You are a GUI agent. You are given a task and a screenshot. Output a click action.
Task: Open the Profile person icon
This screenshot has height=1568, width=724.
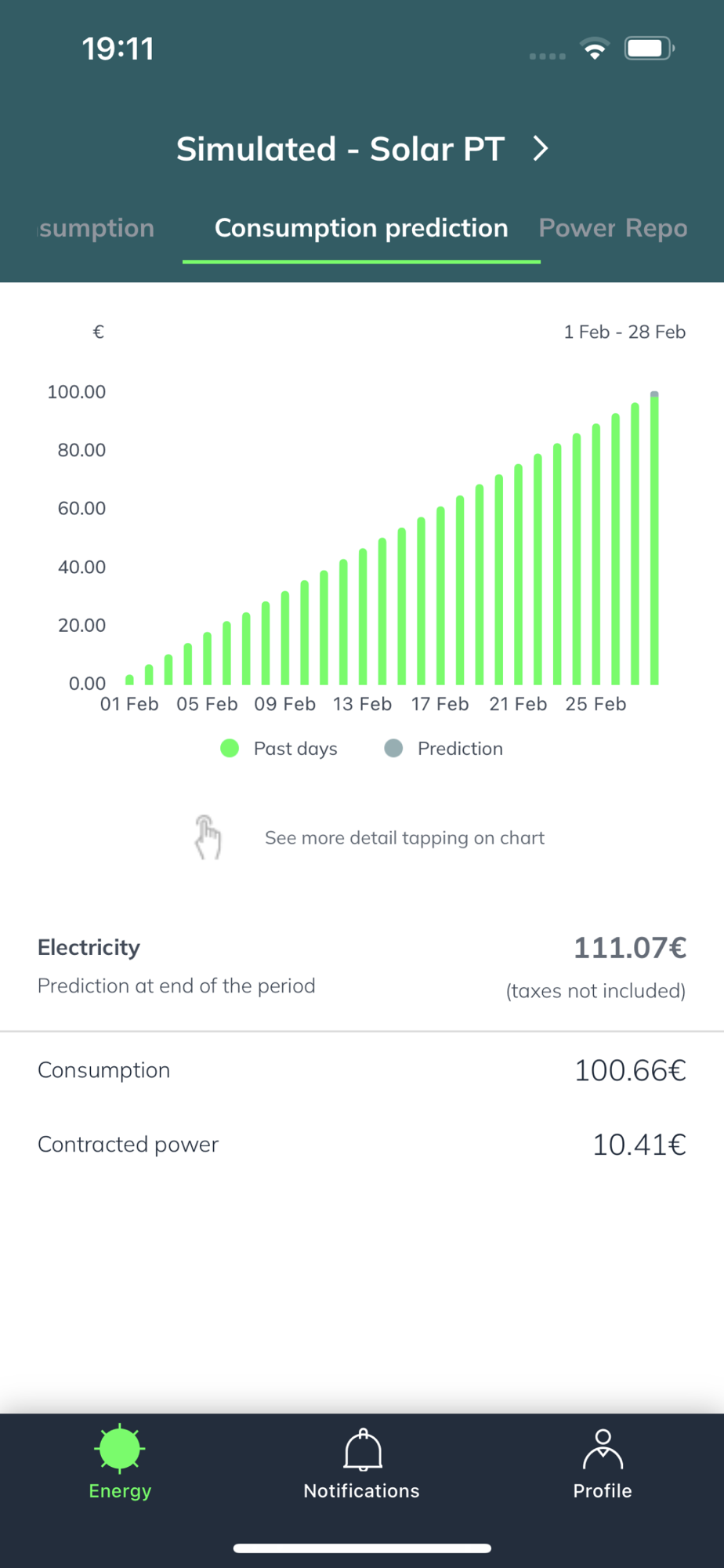[602, 1449]
